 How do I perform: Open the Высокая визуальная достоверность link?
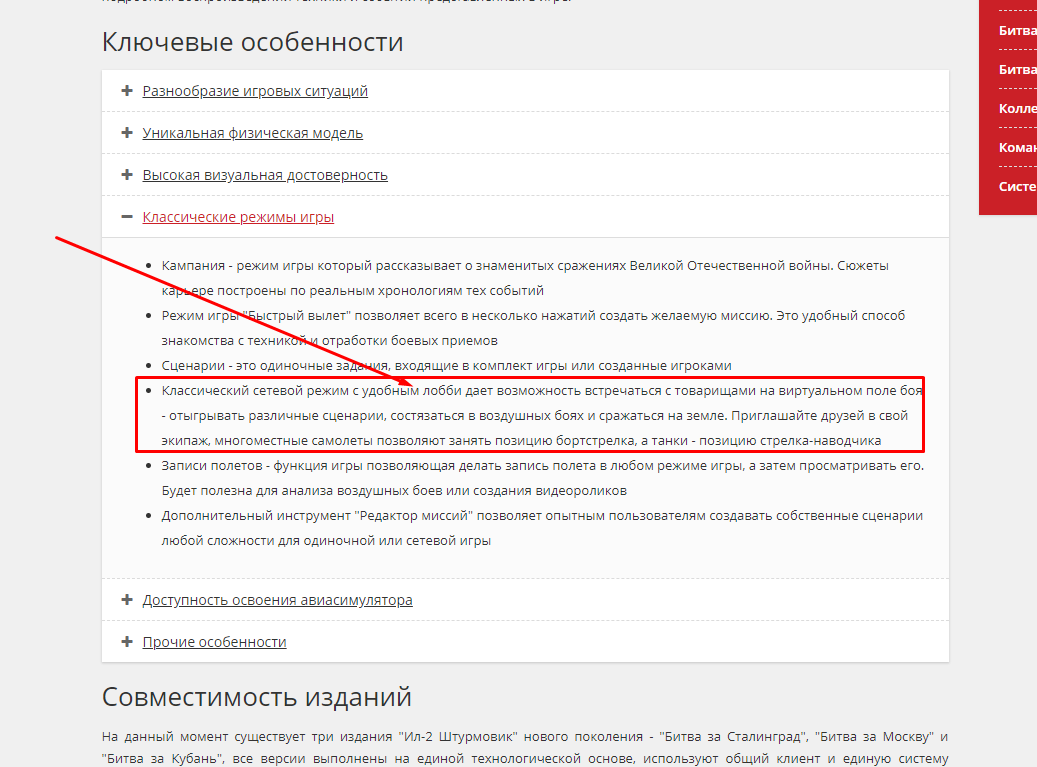(x=265, y=175)
